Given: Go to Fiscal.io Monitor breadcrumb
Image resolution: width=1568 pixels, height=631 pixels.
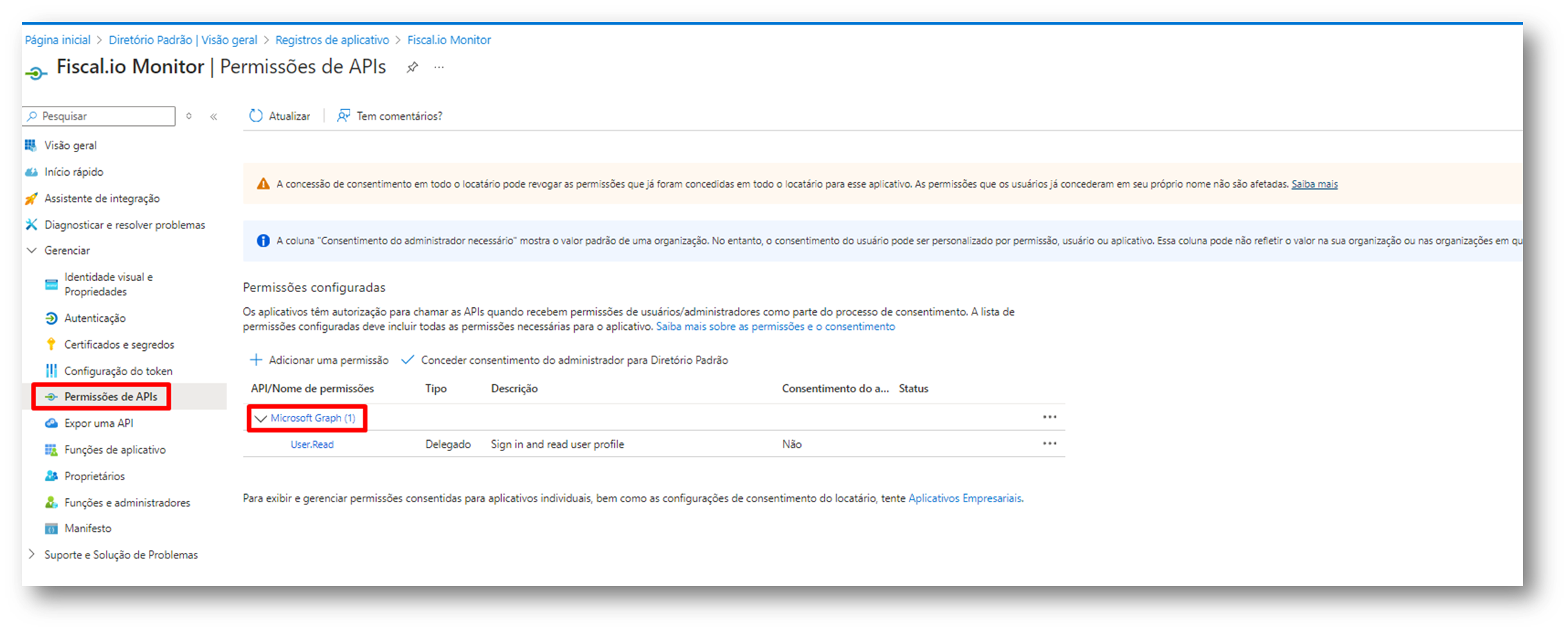Looking at the screenshot, I should tap(449, 40).
